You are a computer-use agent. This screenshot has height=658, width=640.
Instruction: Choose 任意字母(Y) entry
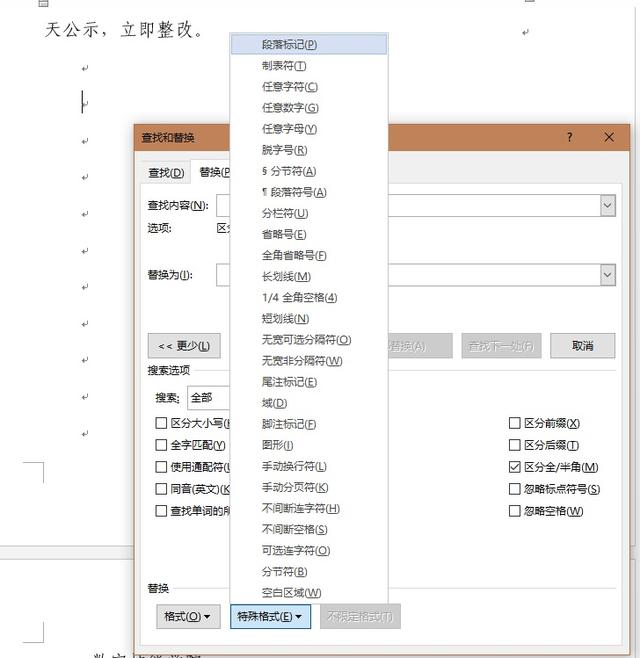[309, 129]
